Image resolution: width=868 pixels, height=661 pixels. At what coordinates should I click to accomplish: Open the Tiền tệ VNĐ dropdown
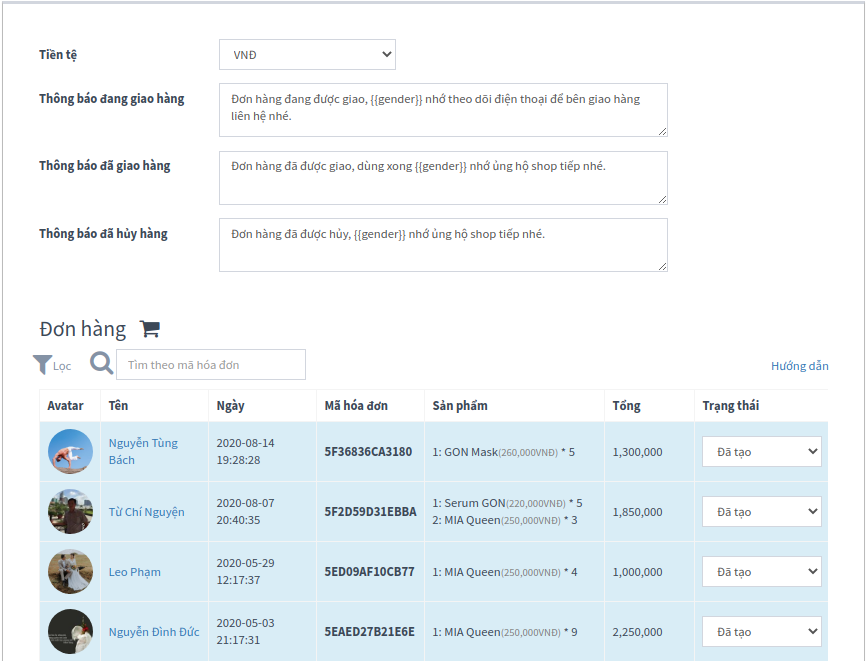click(x=307, y=55)
